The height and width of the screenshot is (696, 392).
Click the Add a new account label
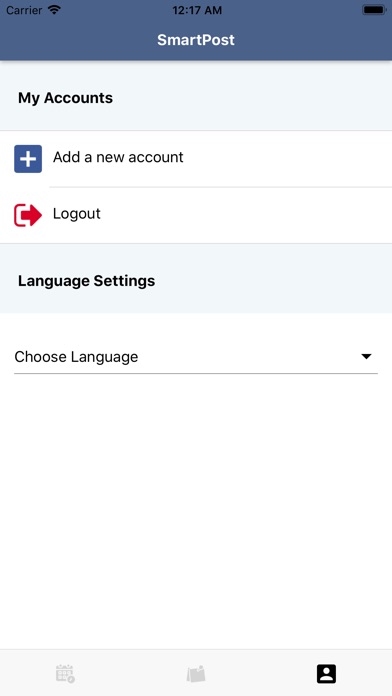(x=118, y=157)
